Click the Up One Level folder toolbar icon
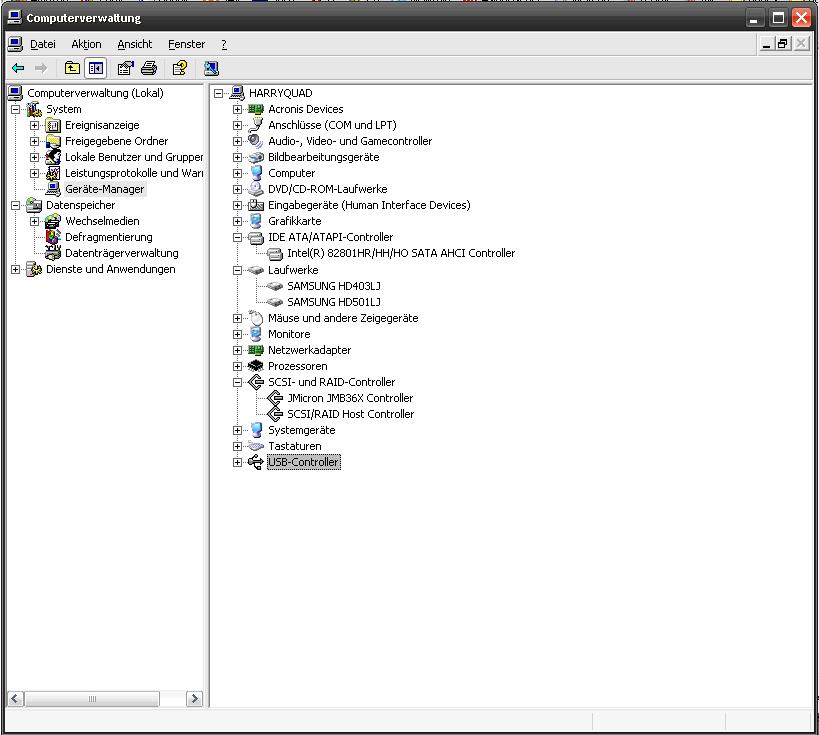819x735 pixels. pos(72,68)
